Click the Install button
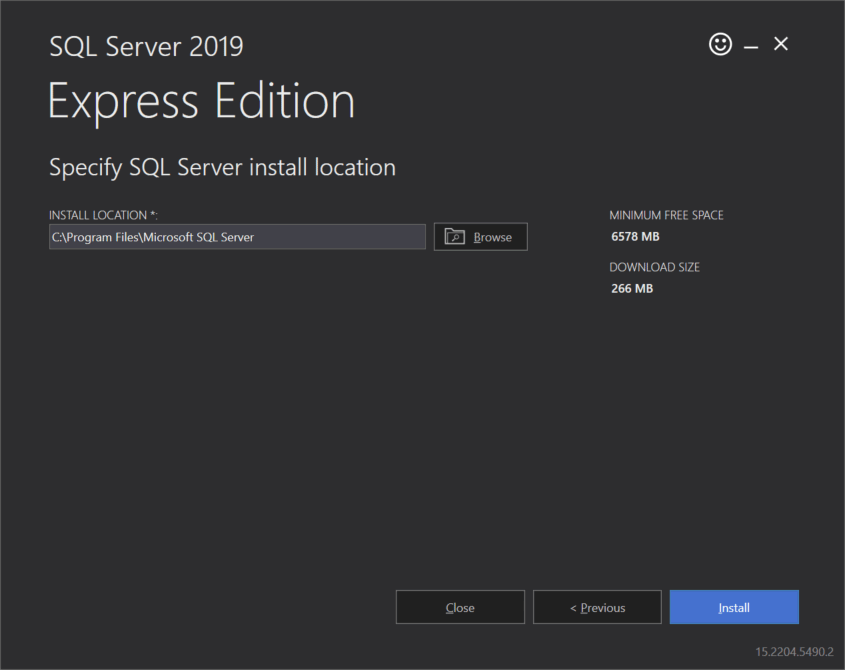The image size is (845, 670). tap(734, 607)
